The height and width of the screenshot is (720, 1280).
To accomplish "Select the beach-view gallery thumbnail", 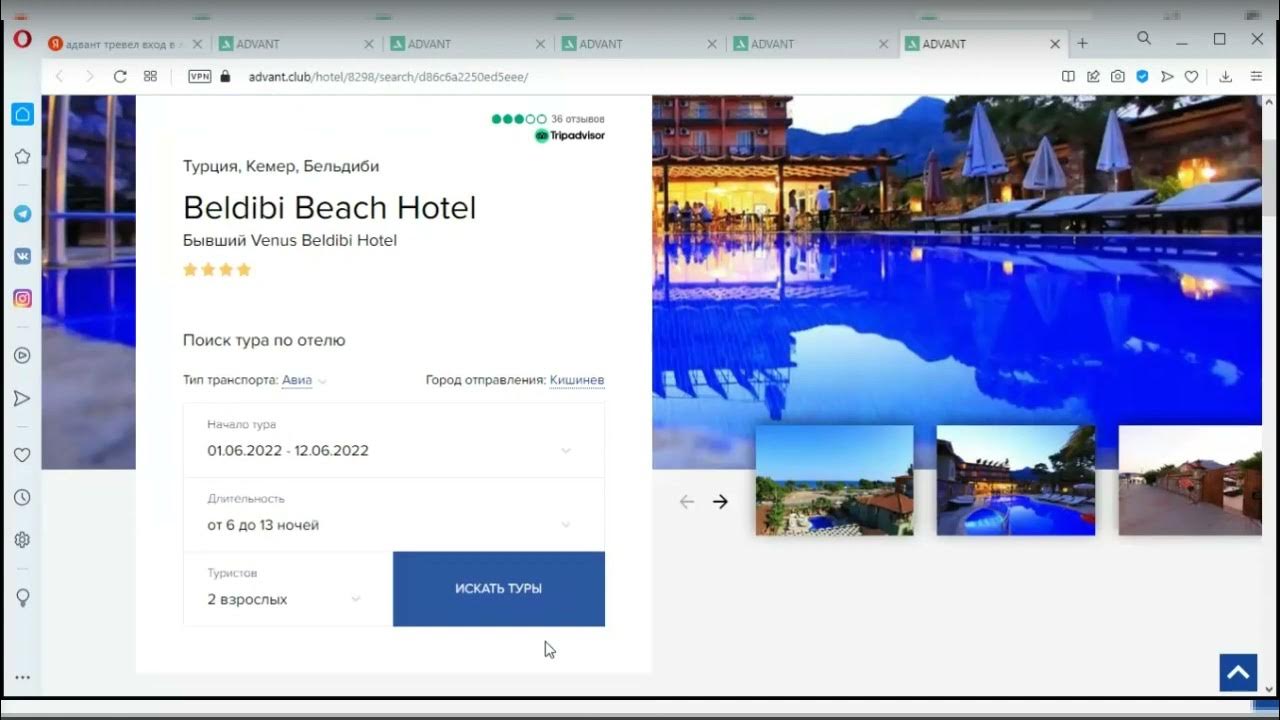I will click(x=834, y=480).
